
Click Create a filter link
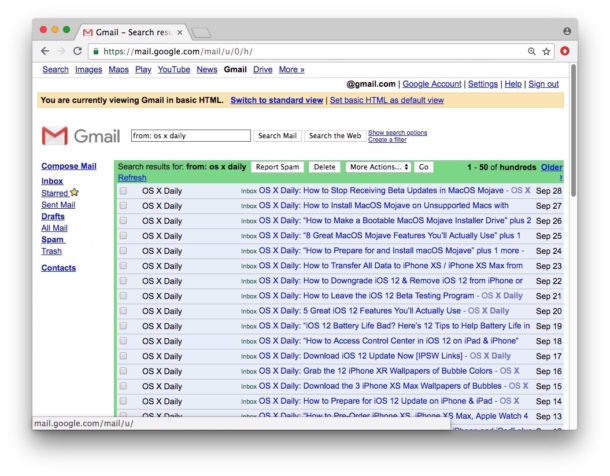coord(387,140)
